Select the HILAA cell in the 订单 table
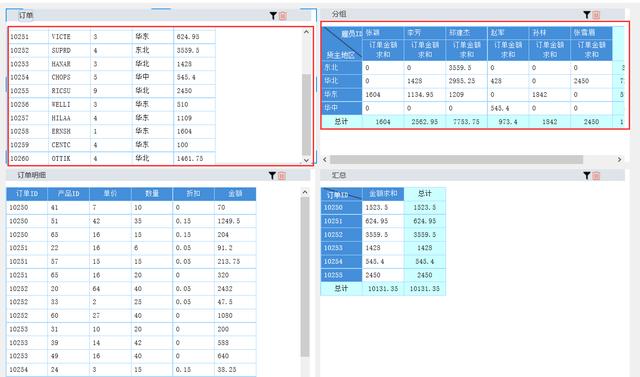The image size is (640, 377). [69, 118]
